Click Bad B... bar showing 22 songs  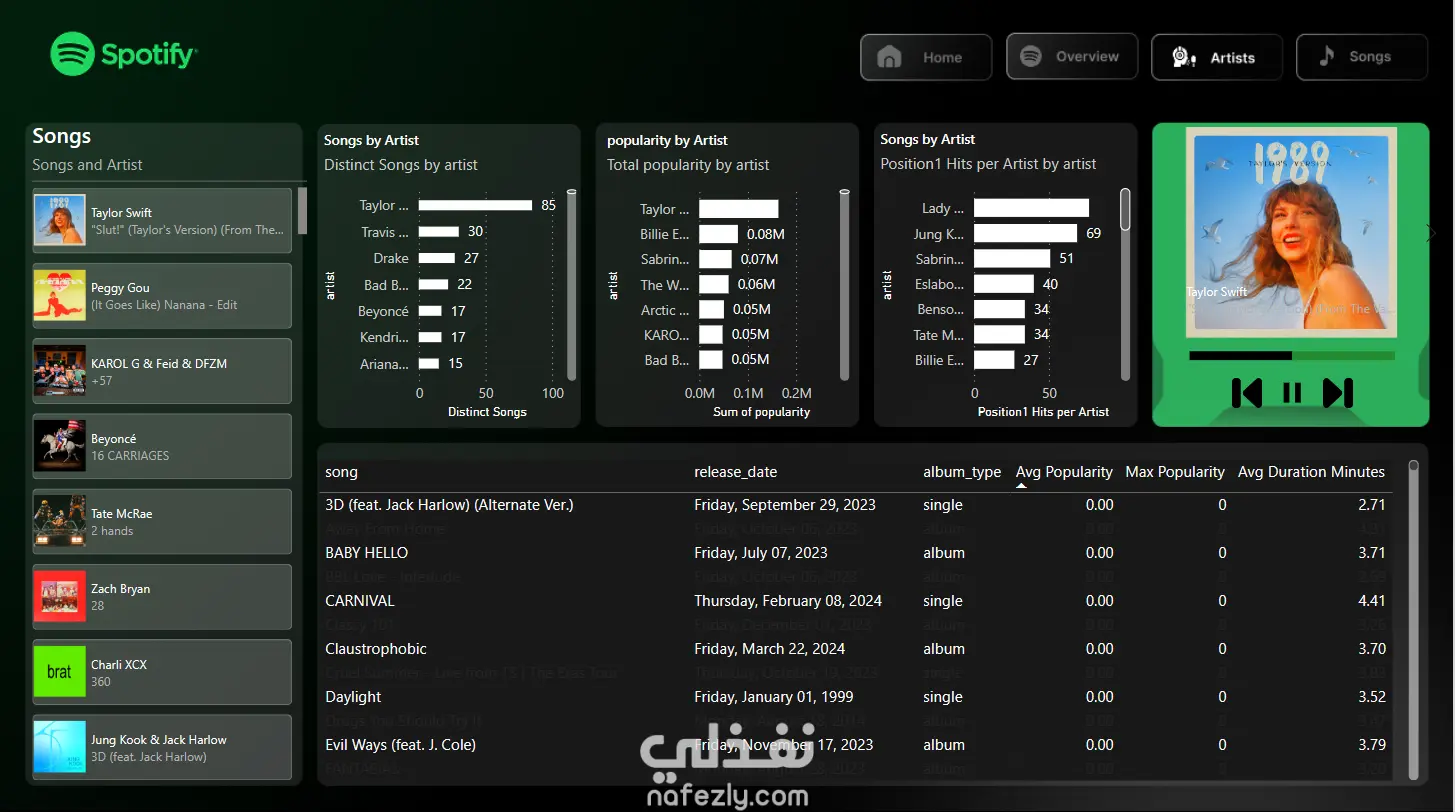434,285
